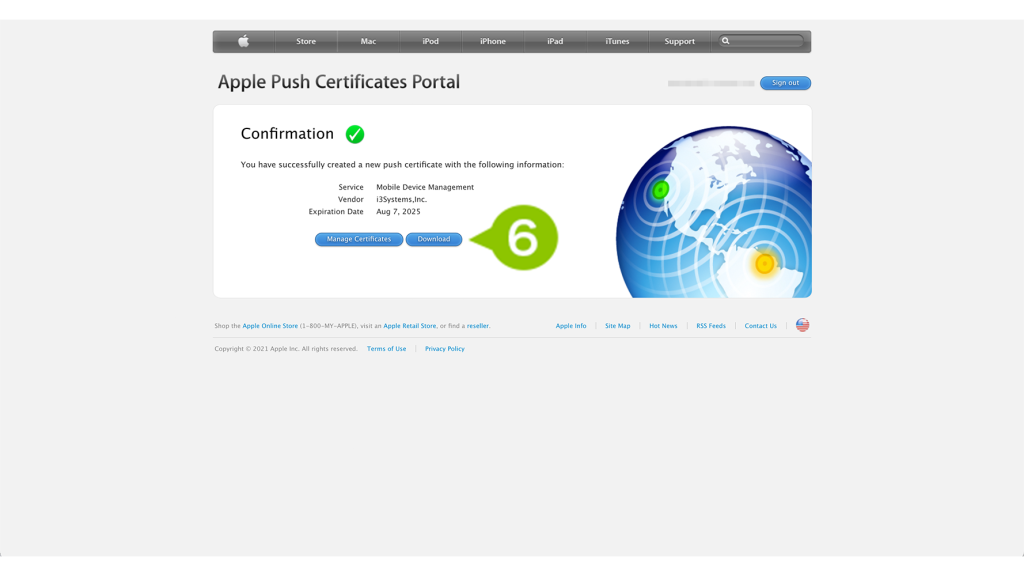Image resolution: width=1024 pixels, height=576 pixels.
Task: Click Manage Certificates button
Action: point(359,239)
